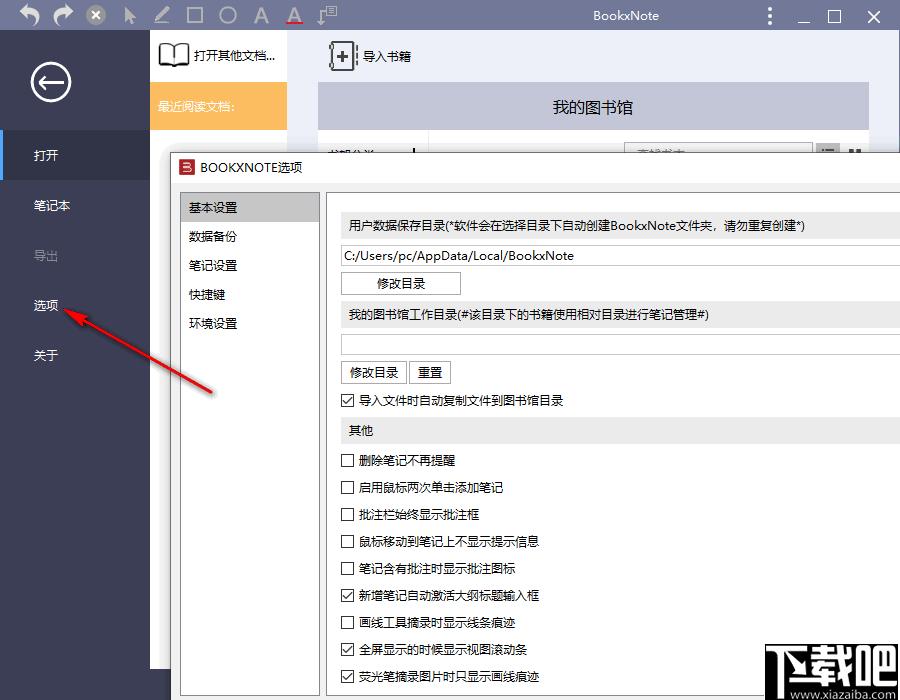
Task: Select the pointer cursor tool
Action: tap(130, 15)
